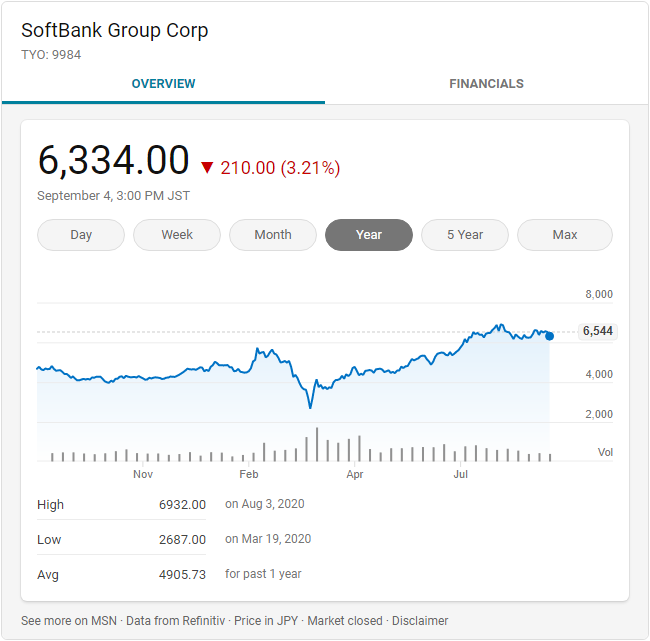This screenshot has height=641, width=650.
Task: Click the Avg value 4905.73
Action: click(x=182, y=575)
